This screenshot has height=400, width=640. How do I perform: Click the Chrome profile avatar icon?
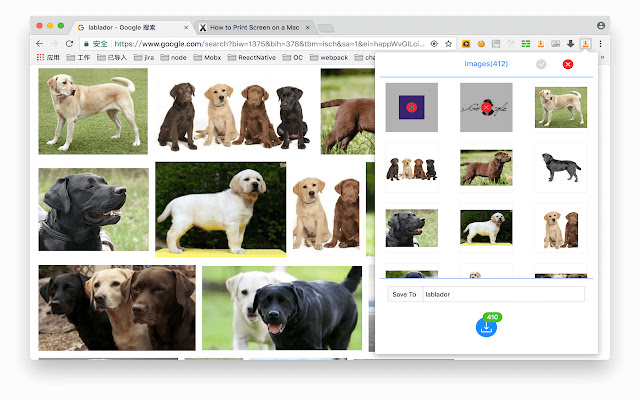point(600,25)
